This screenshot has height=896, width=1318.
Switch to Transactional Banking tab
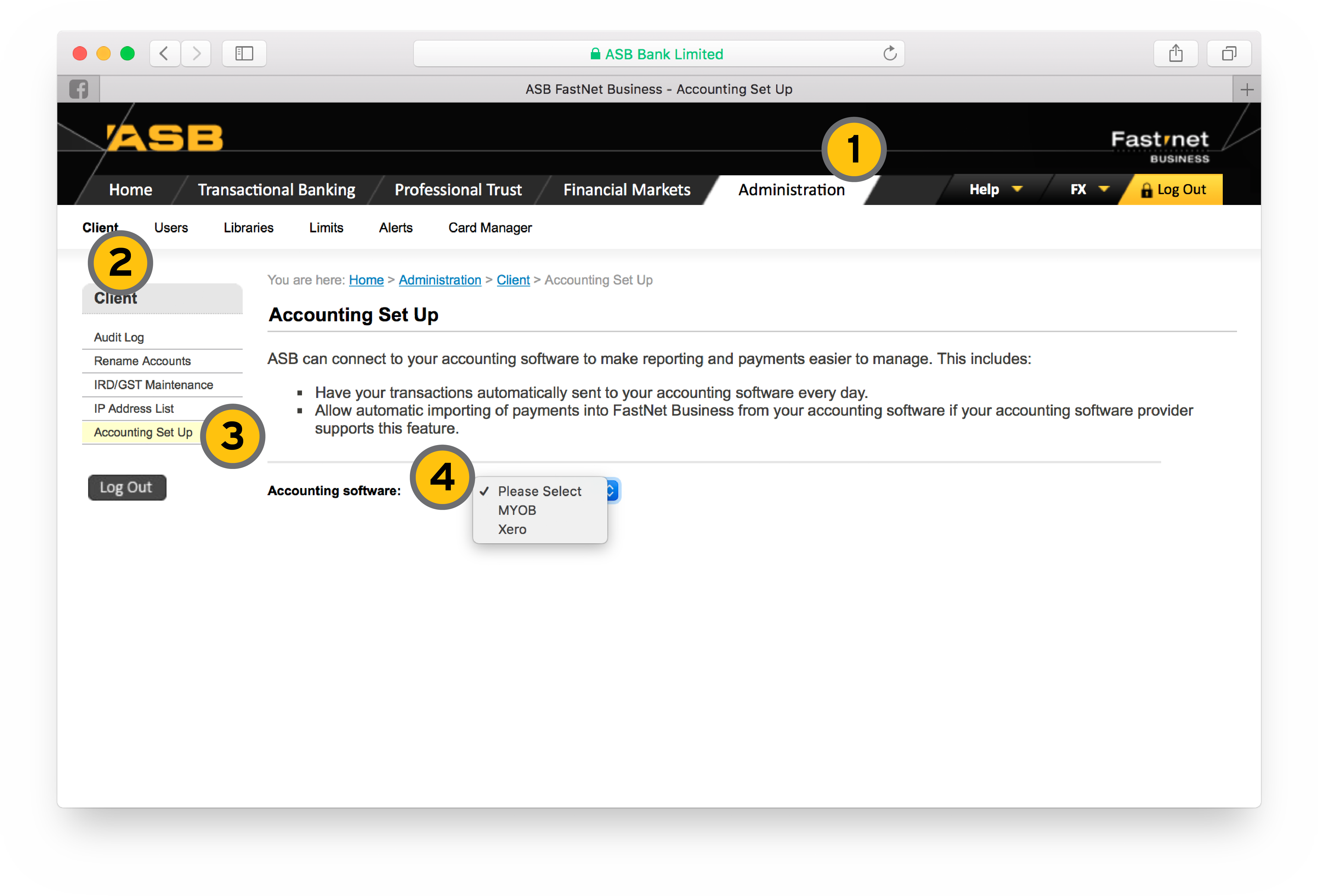[x=276, y=189]
